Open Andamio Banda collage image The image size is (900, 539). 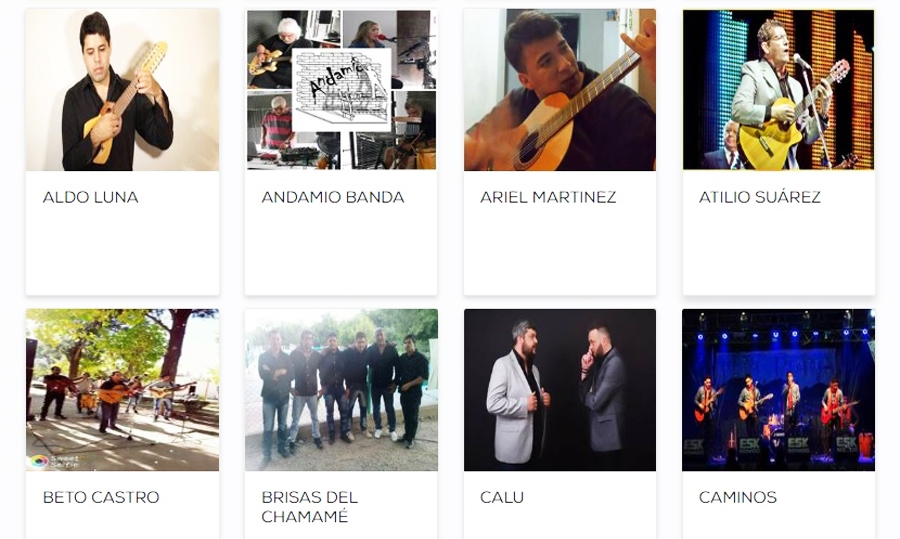(x=341, y=90)
